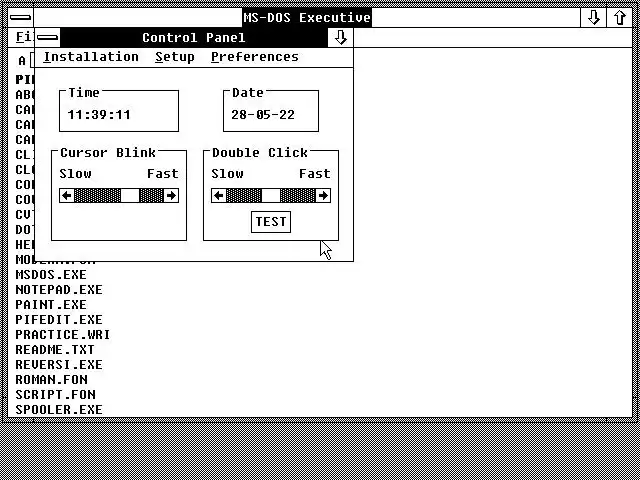This screenshot has height=480, width=640.
Task: Open the Control Panel system menu box
Action: pos(48,38)
